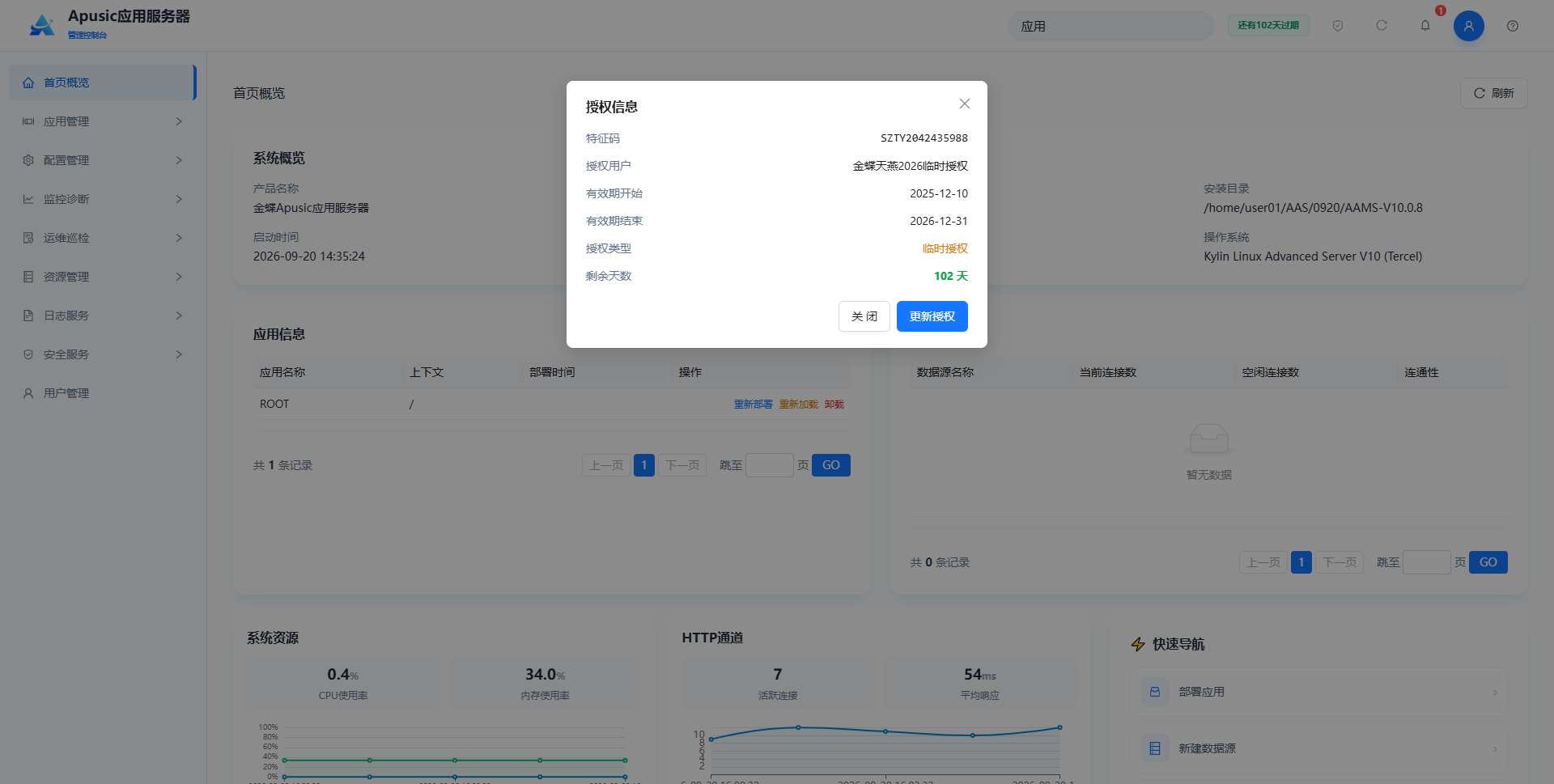Image resolution: width=1554 pixels, height=784 pixels.
Task: Click the Apusic logo icon
Action: (x=42, y=25)
